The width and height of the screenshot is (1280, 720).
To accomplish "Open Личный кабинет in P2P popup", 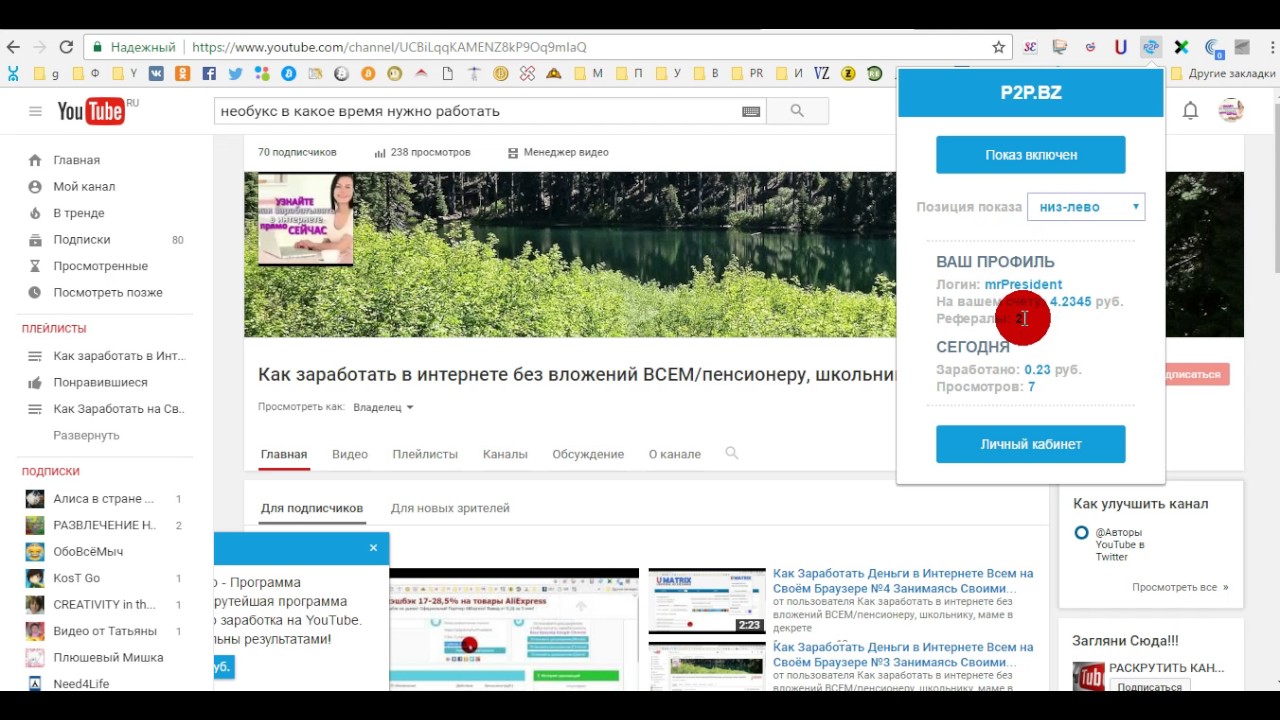I will click(1030, 444).
